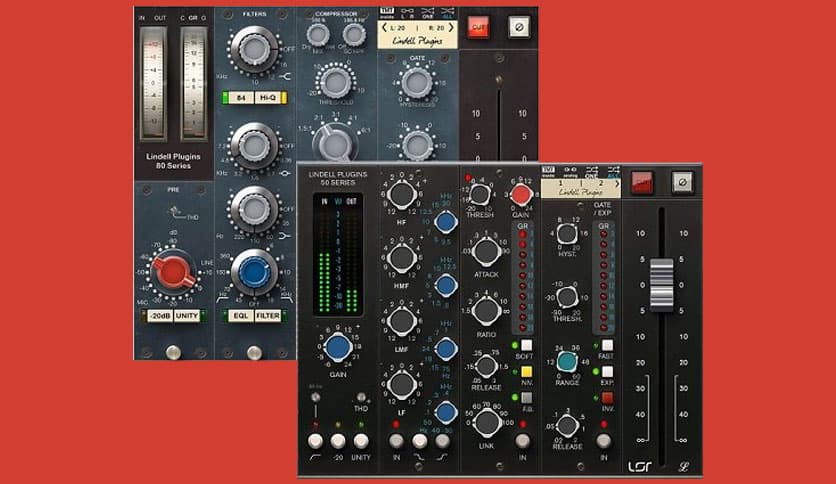The width and height of the screenshot is (836, 484).
Task: Click the LF gain knob in 50 Series
Action: click(x=402, y=384)
